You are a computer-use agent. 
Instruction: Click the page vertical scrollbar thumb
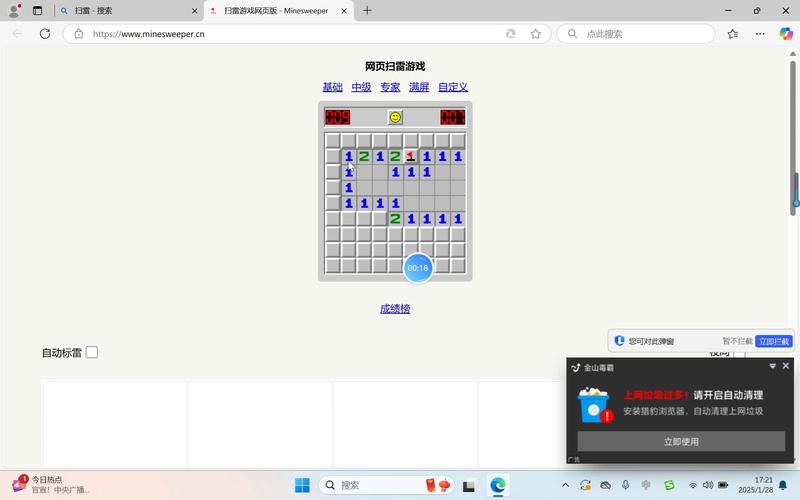(793, 138)
